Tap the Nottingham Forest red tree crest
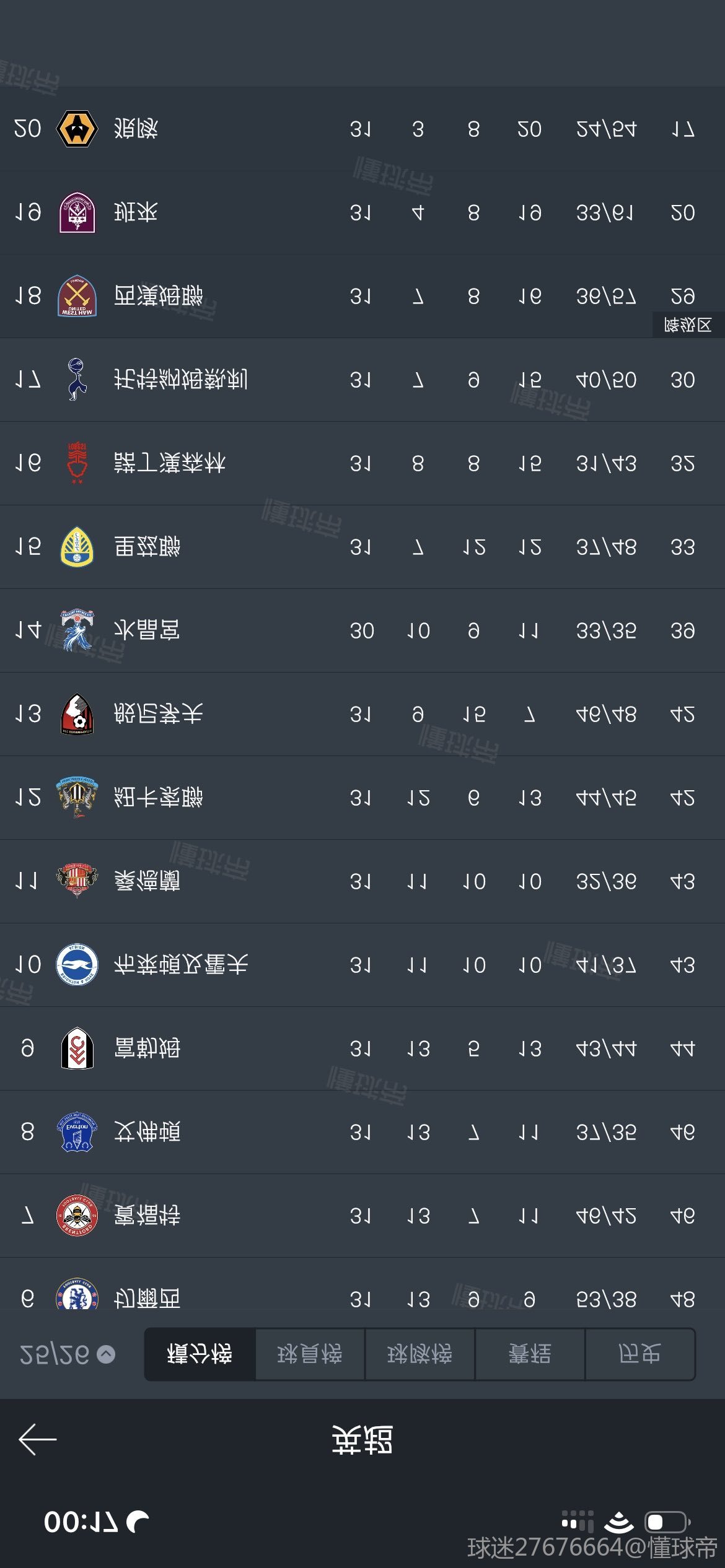Viewport: 725px width, 1568px height. tap(77, 463)
